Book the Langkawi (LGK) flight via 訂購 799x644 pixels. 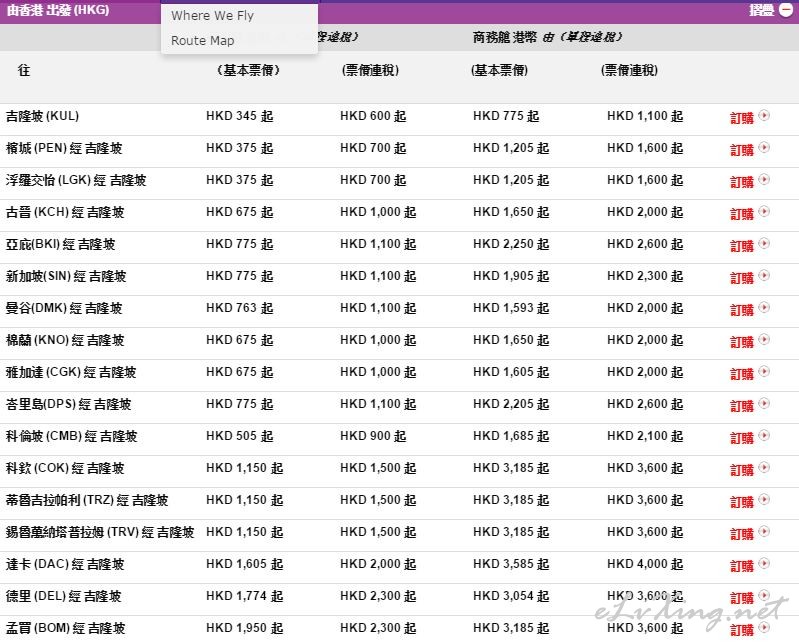tap(741, 182)
